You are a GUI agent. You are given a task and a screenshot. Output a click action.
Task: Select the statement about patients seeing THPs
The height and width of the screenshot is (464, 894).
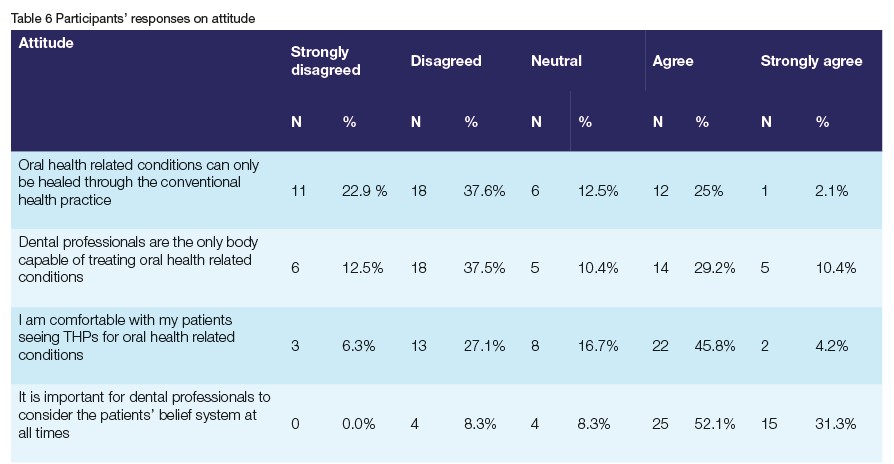click(x=127, y=338)
